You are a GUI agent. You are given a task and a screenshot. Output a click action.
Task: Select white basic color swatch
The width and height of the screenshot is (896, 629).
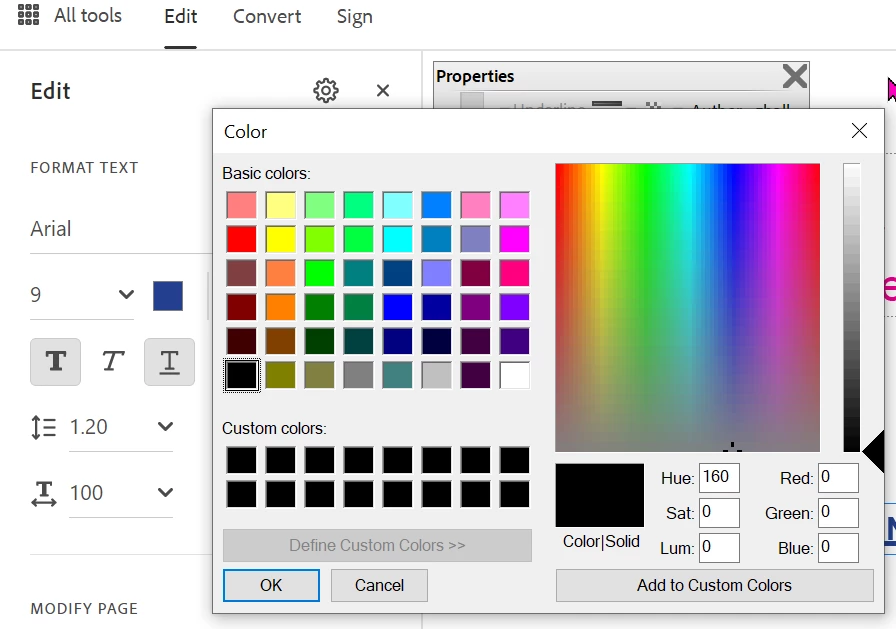(x=514, y=375)
